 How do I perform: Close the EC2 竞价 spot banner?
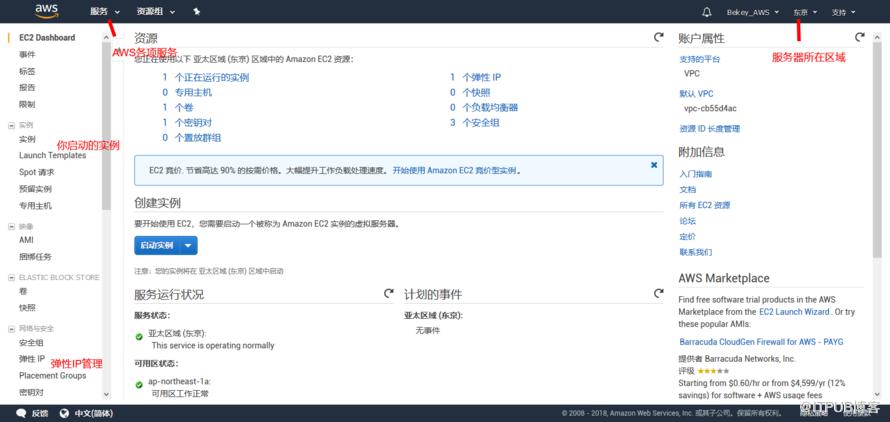coord(654,165)
